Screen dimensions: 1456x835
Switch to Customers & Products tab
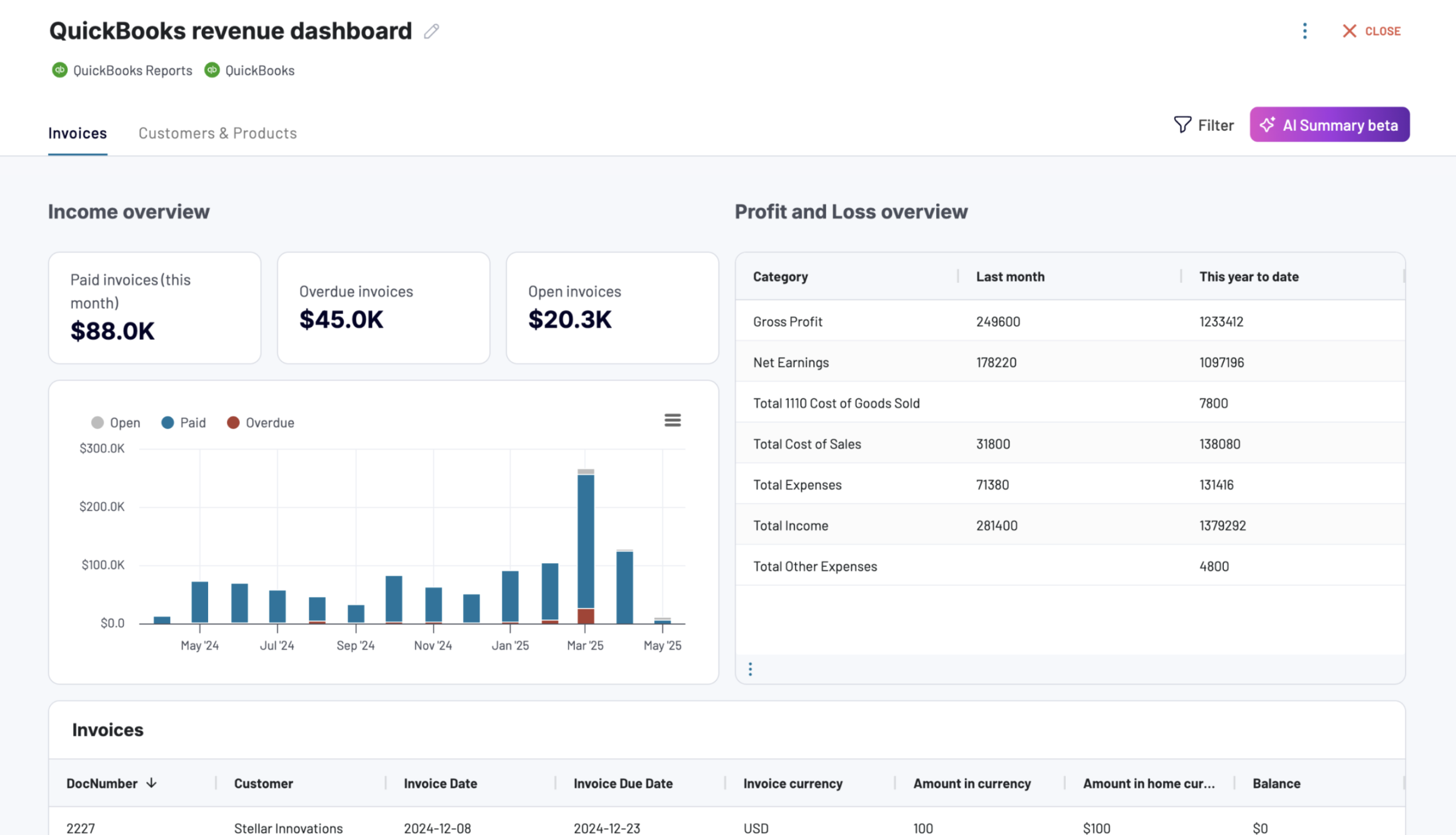pos(218,133)
